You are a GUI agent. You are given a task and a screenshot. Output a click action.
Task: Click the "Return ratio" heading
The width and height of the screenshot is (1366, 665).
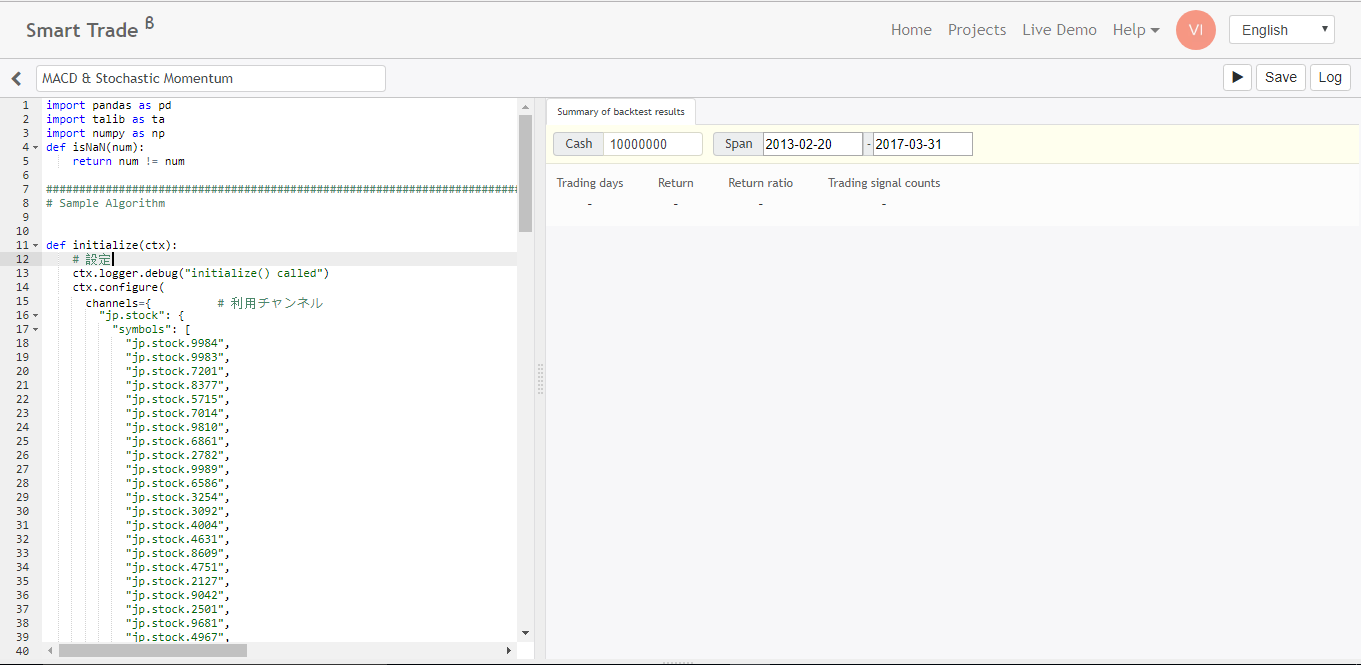point(761,183)
